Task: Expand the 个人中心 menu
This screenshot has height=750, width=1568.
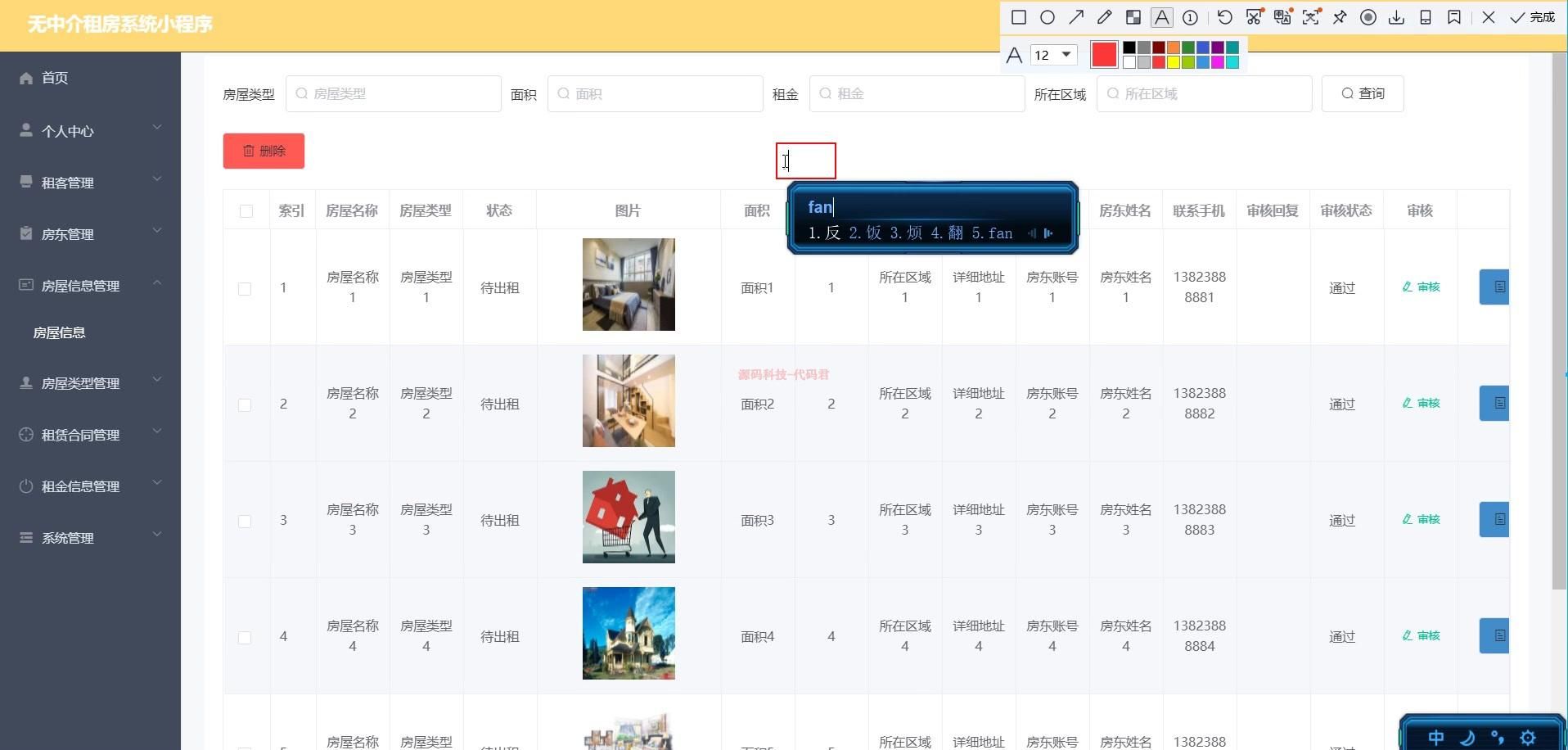Action: pos(90,130)
